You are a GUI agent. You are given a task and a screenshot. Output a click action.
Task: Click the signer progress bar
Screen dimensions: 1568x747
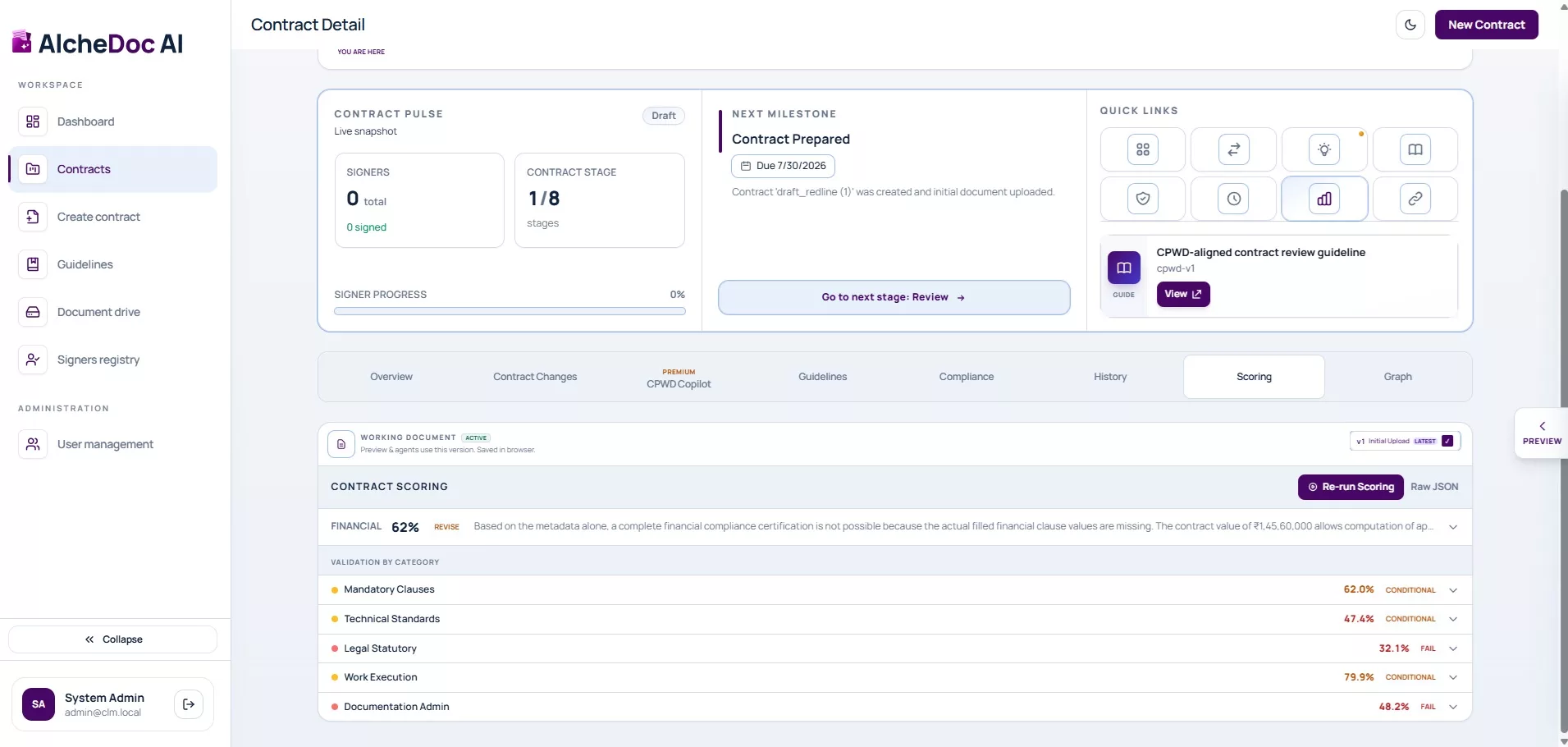pos(510,311)
